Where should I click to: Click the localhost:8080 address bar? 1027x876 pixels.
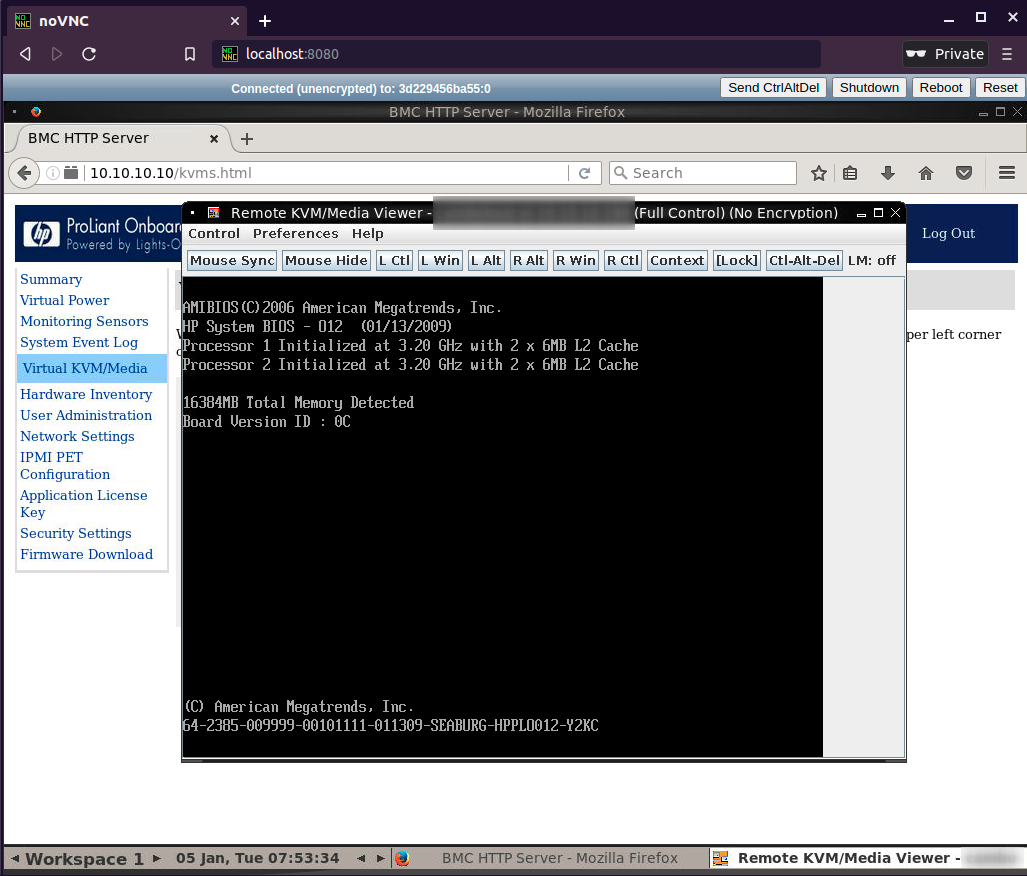tap(516, 54)
